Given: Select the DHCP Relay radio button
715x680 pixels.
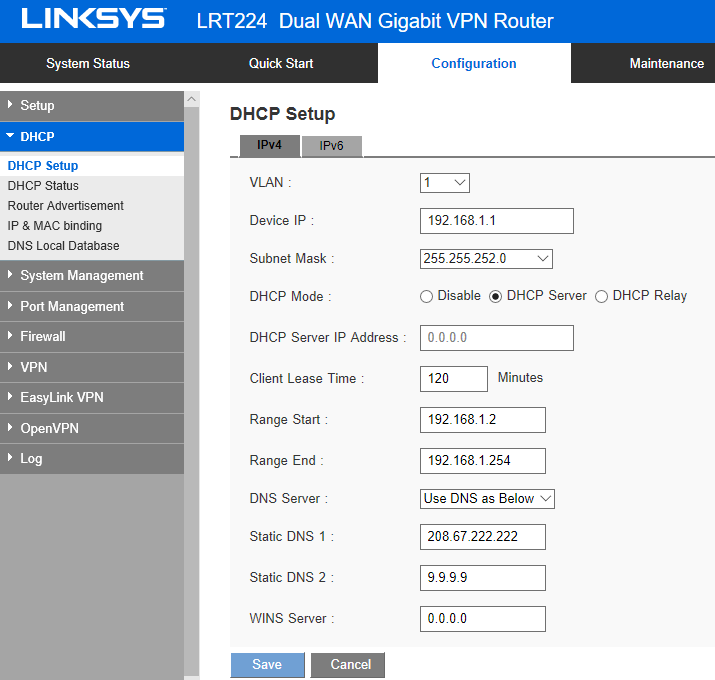Looking at the screenshot, I should pos(601,296).
